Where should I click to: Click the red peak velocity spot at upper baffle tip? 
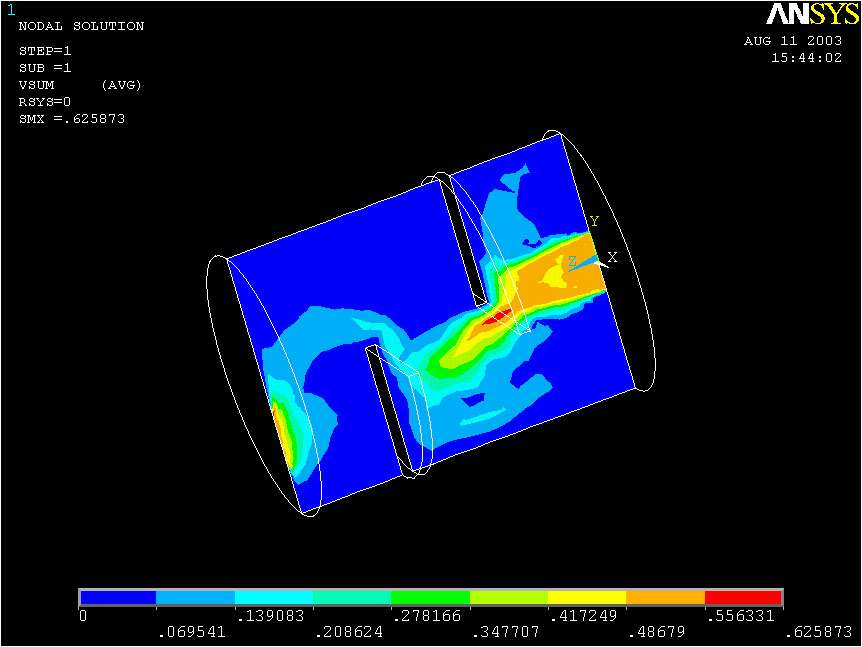[498, 317]
